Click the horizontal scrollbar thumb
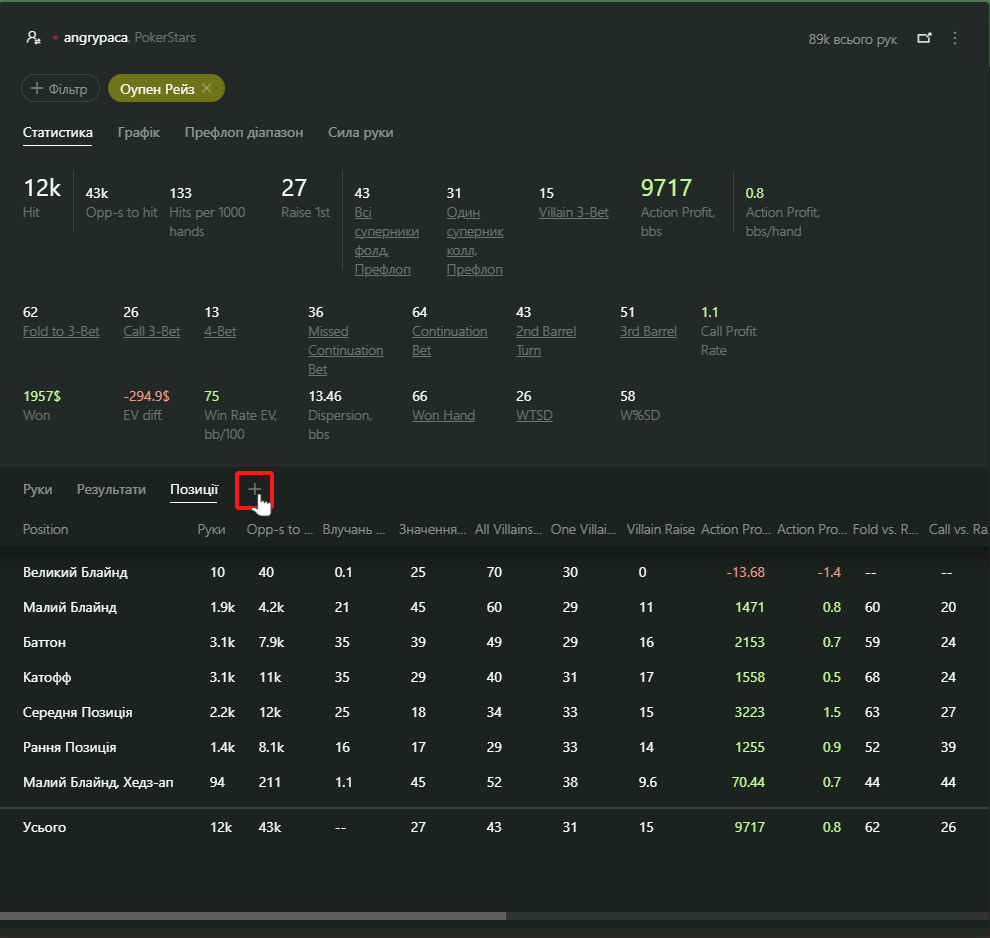This screenshot has width=990, height=938. [x=253, y=916]
